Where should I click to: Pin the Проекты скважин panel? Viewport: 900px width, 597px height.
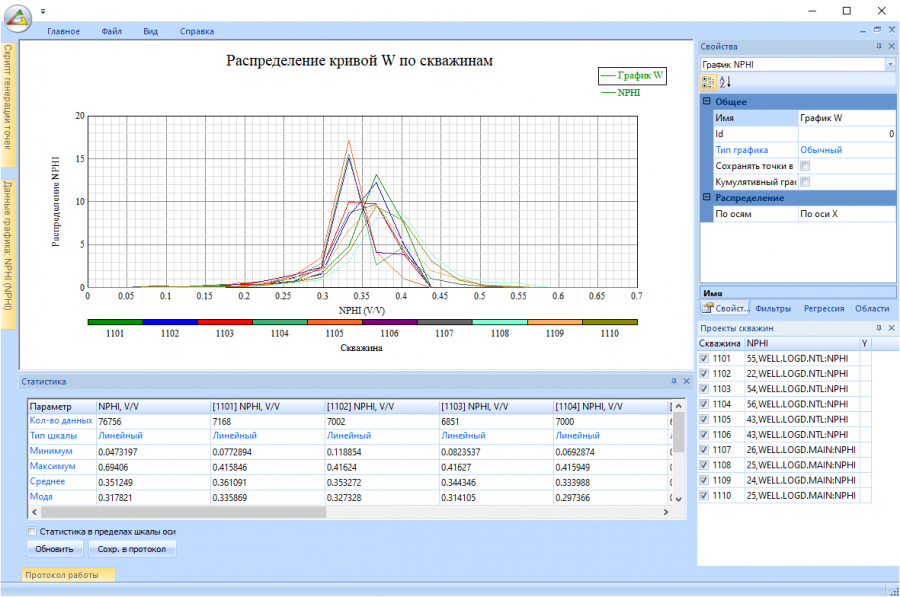click(x=878, y=328)
